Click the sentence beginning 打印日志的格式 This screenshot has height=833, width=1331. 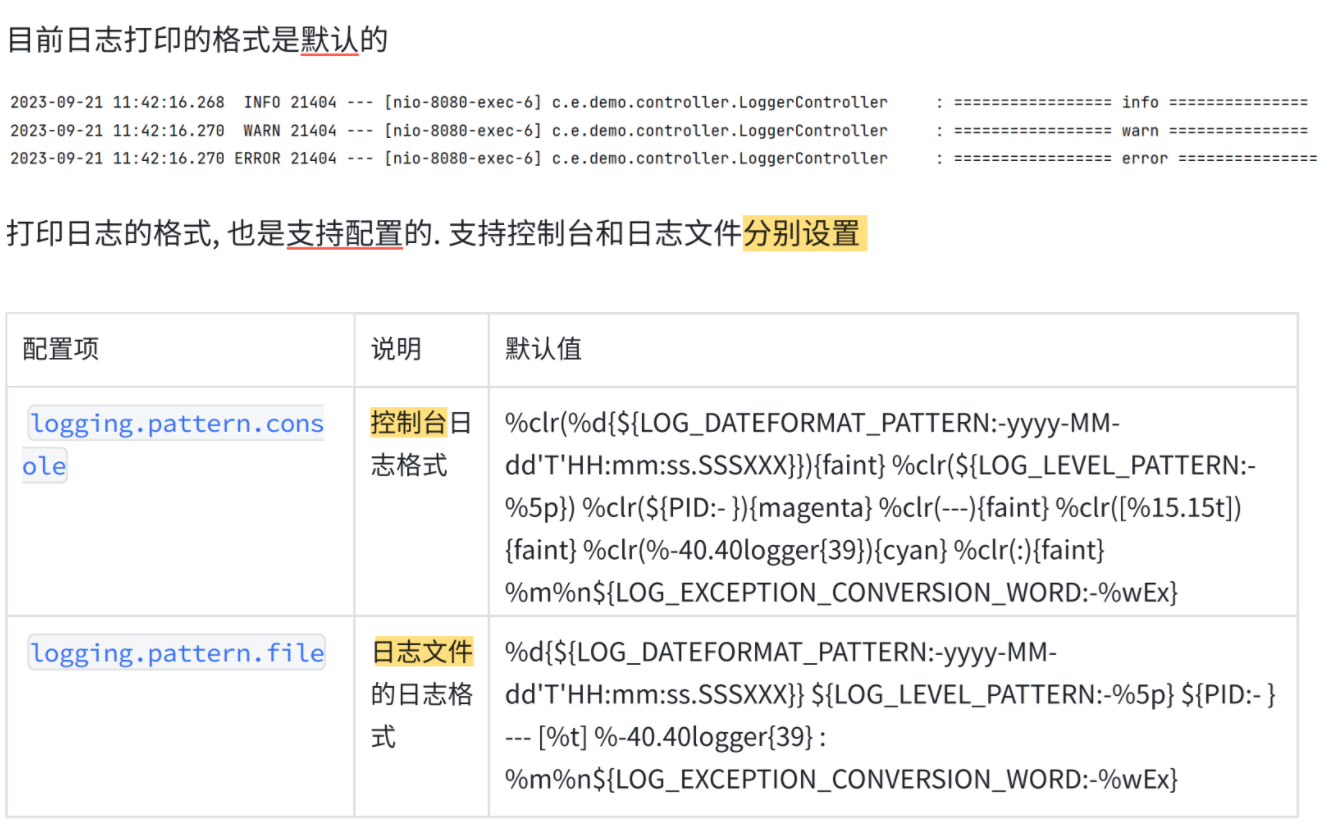pyautogui.click(x=436, y=234)
